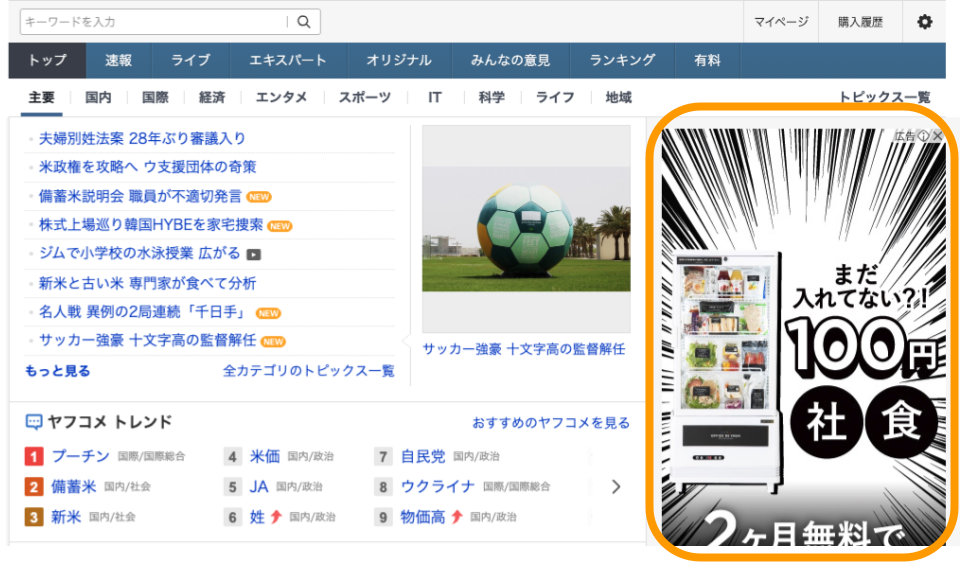Open トピックス一覧 link

(x=885, y=97)
